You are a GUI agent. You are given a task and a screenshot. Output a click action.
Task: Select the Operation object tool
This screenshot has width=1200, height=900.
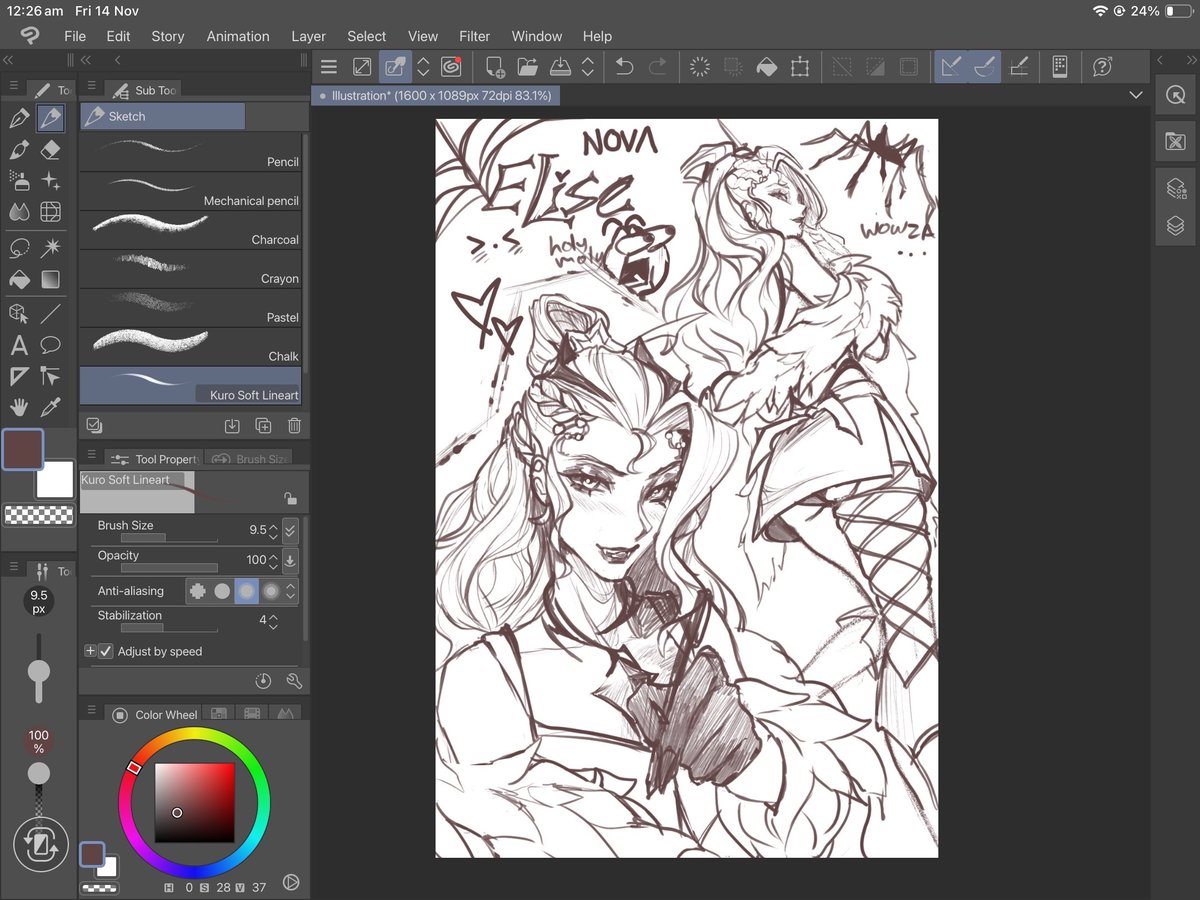pos(19,314)
